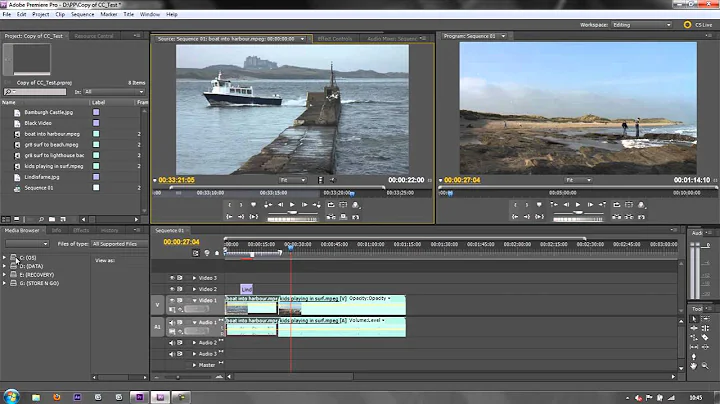
Task: Expand the C: (OS) drive in Media Browser
Action: 5,258
